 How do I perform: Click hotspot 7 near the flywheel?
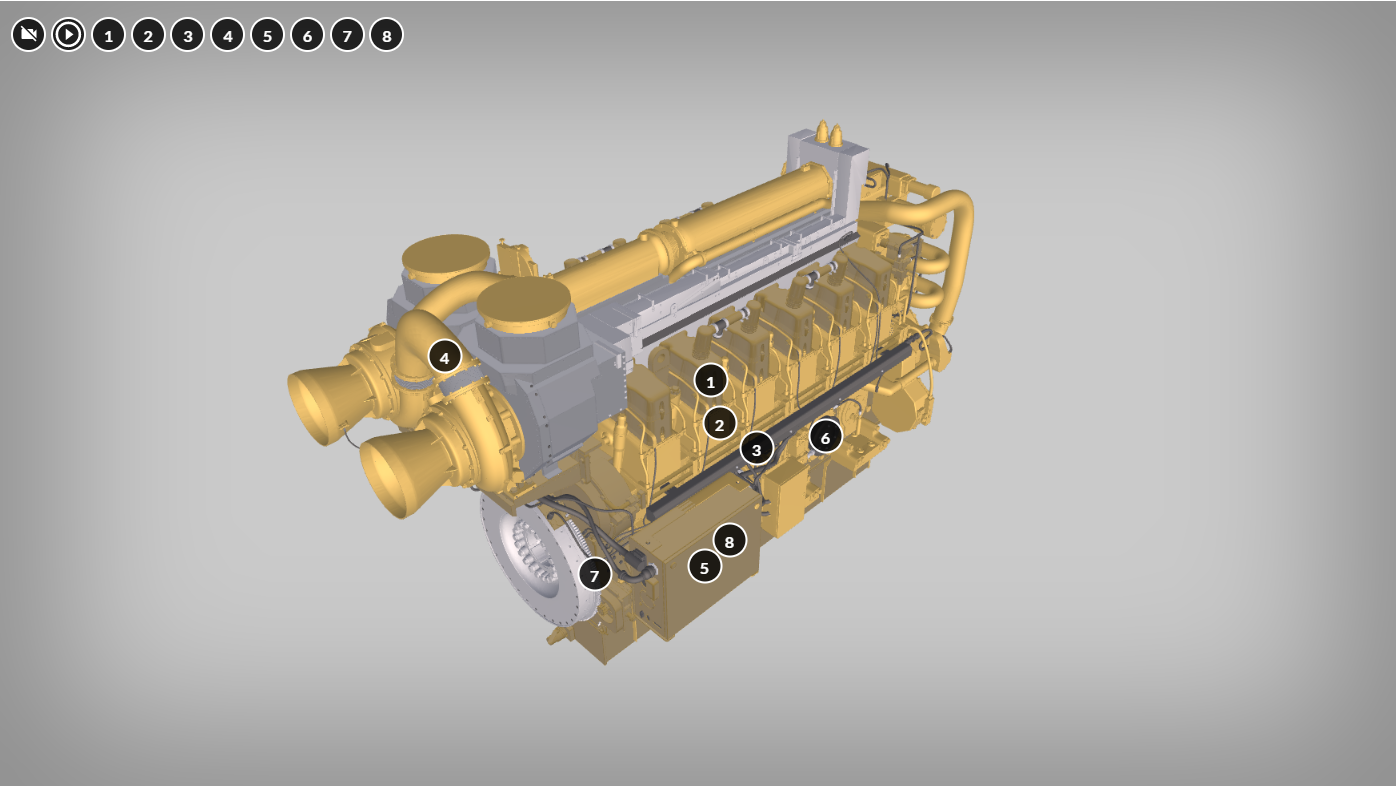click(594, 575)
